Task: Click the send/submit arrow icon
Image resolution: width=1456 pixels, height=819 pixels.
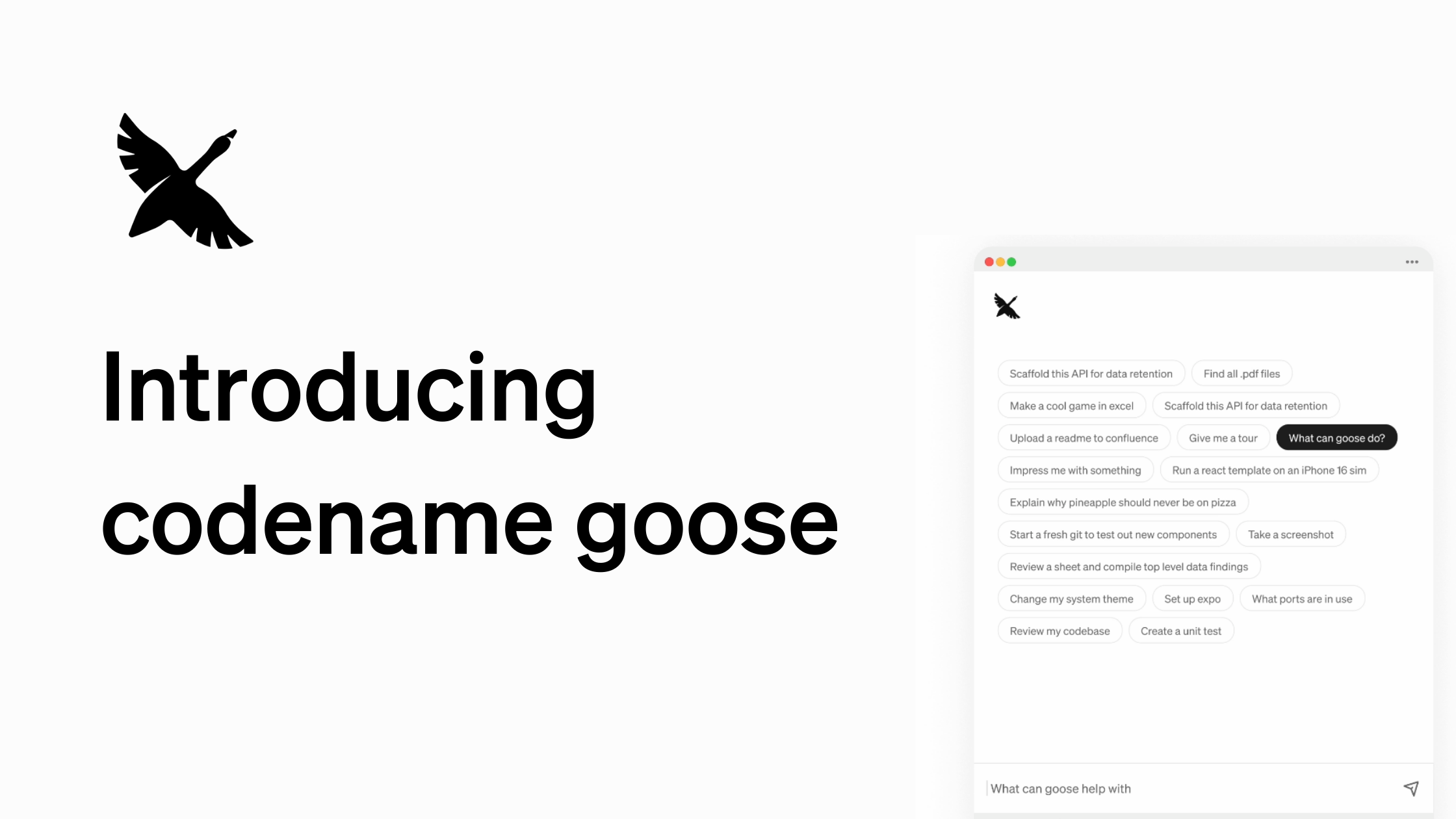Action: pos(1410,788)
